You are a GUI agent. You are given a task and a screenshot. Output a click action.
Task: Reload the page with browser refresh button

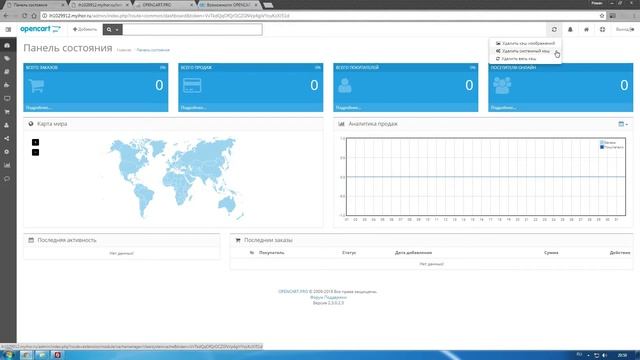[24, 16]
